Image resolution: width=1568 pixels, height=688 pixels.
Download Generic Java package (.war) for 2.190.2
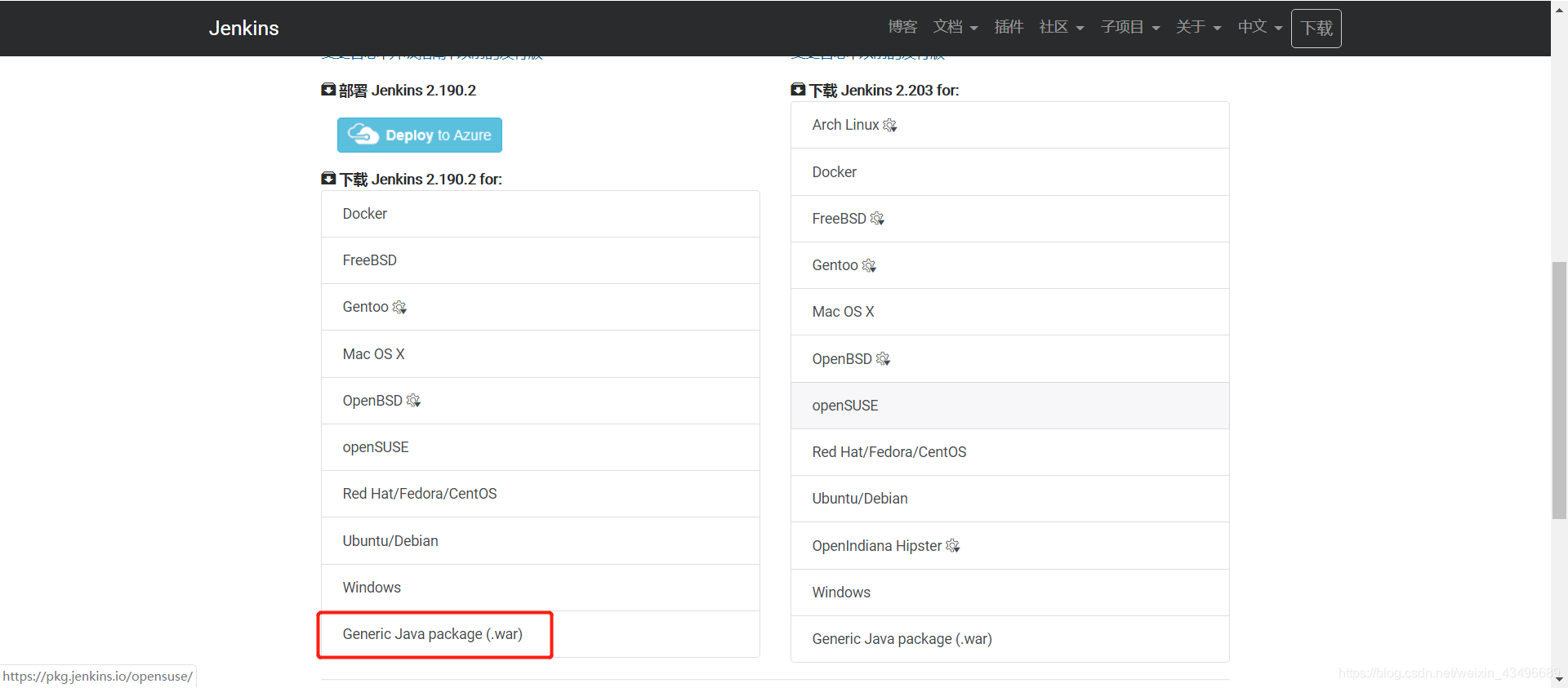click(541, 634)
